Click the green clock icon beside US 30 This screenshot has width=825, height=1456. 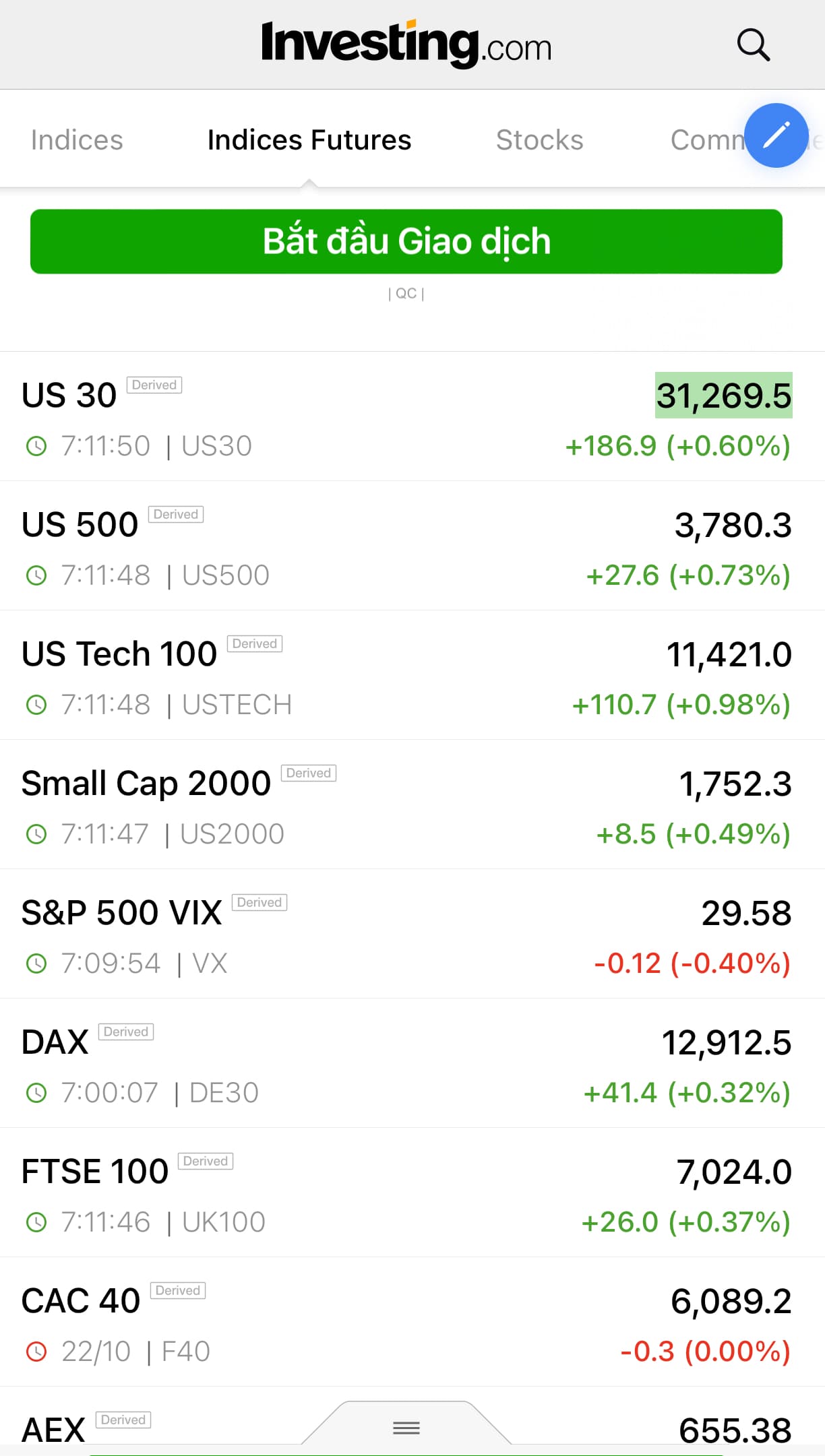36,446
